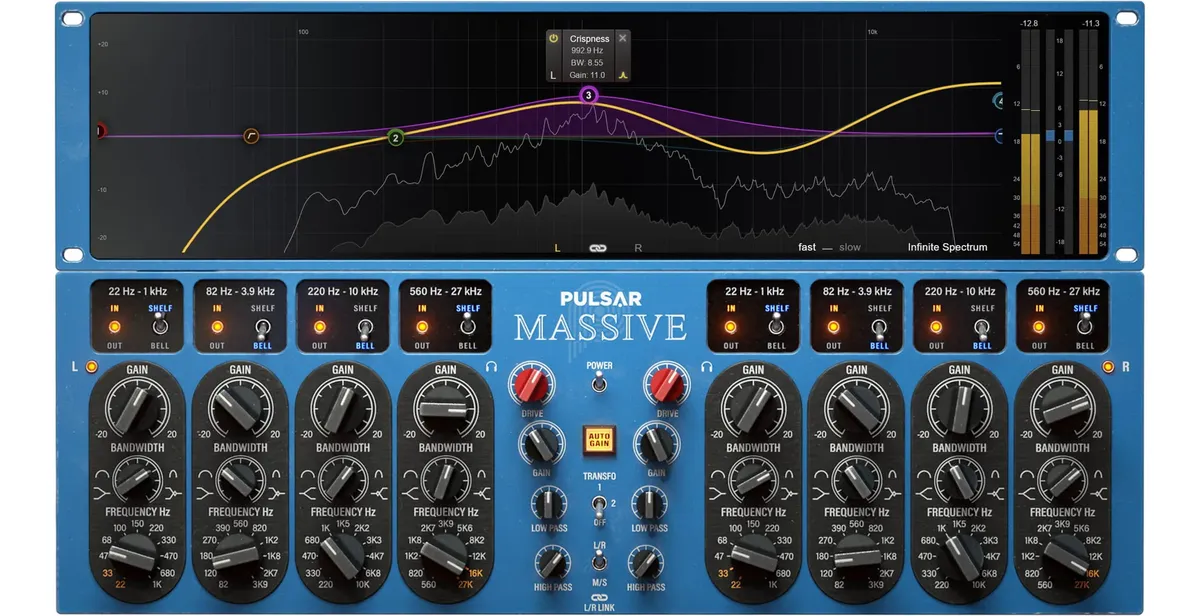1200x616 pixels.
Task: Click the R channel red DRIVE knob
Action: coord(667,386)
